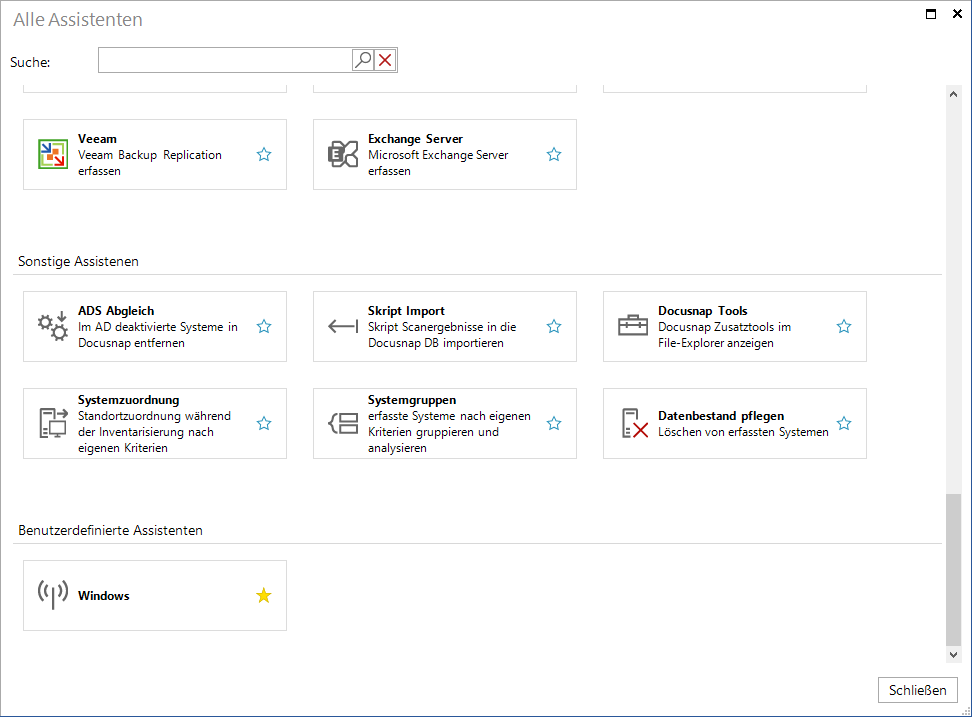This screenshot has width=972, height=717.
Task: Click the scrollbar up arrow
Action: (x=953, y=94)
